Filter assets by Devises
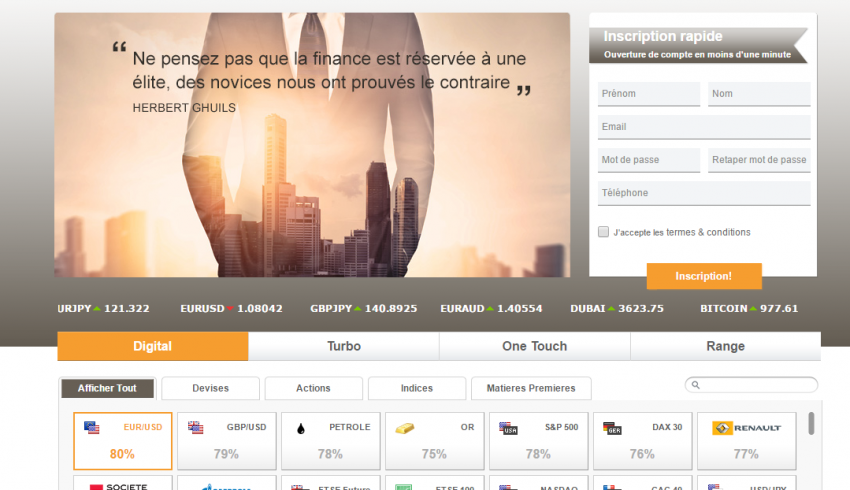The image size is (850, 490). (210, 388)
